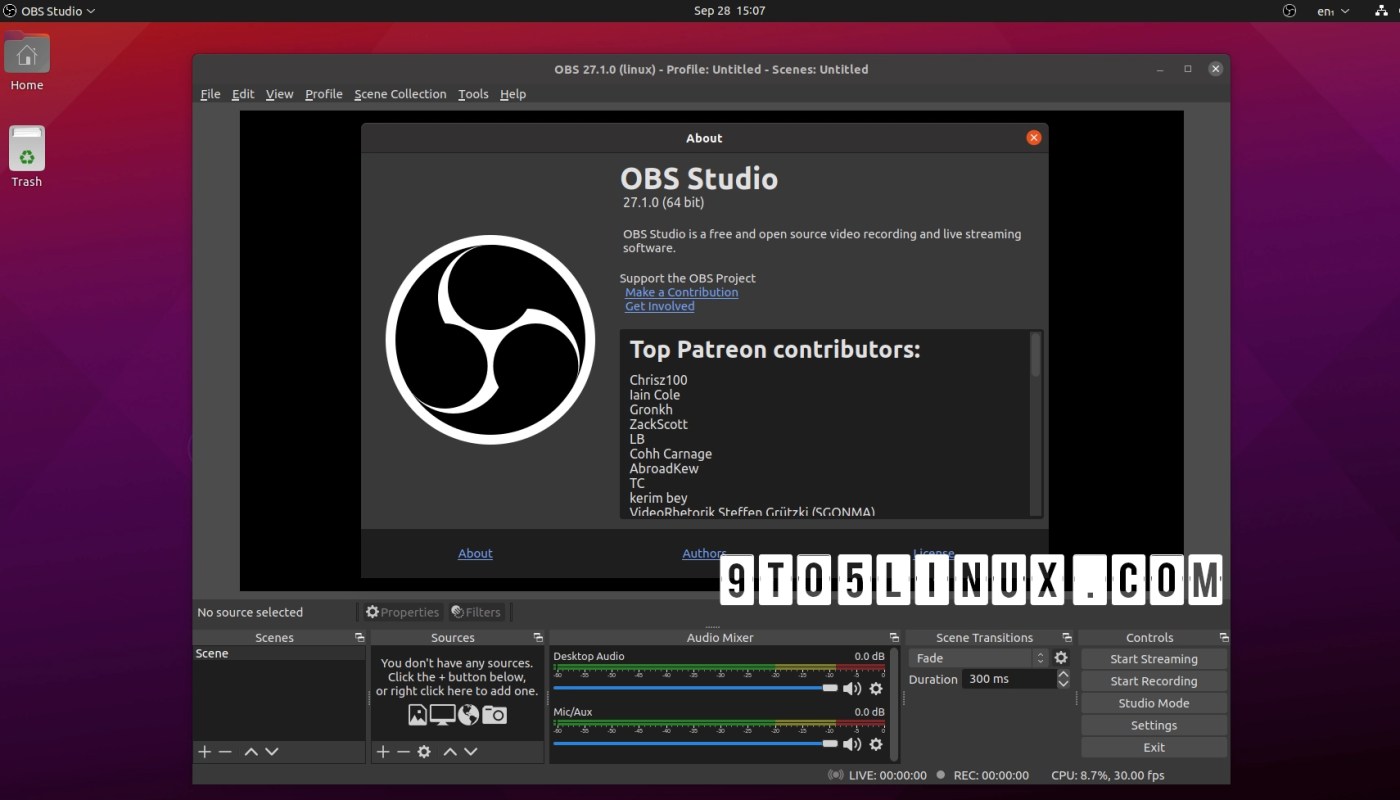
Task: Click the display capture monitor icon in Sources
Action: coord(442,715)
